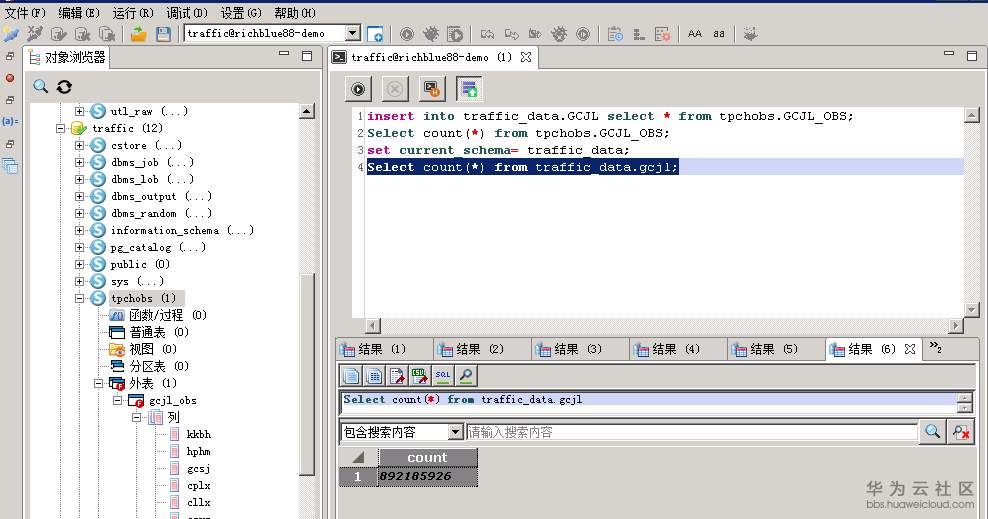Click the search icon in object browser
988x519 pixels.
tap(41, 87)
